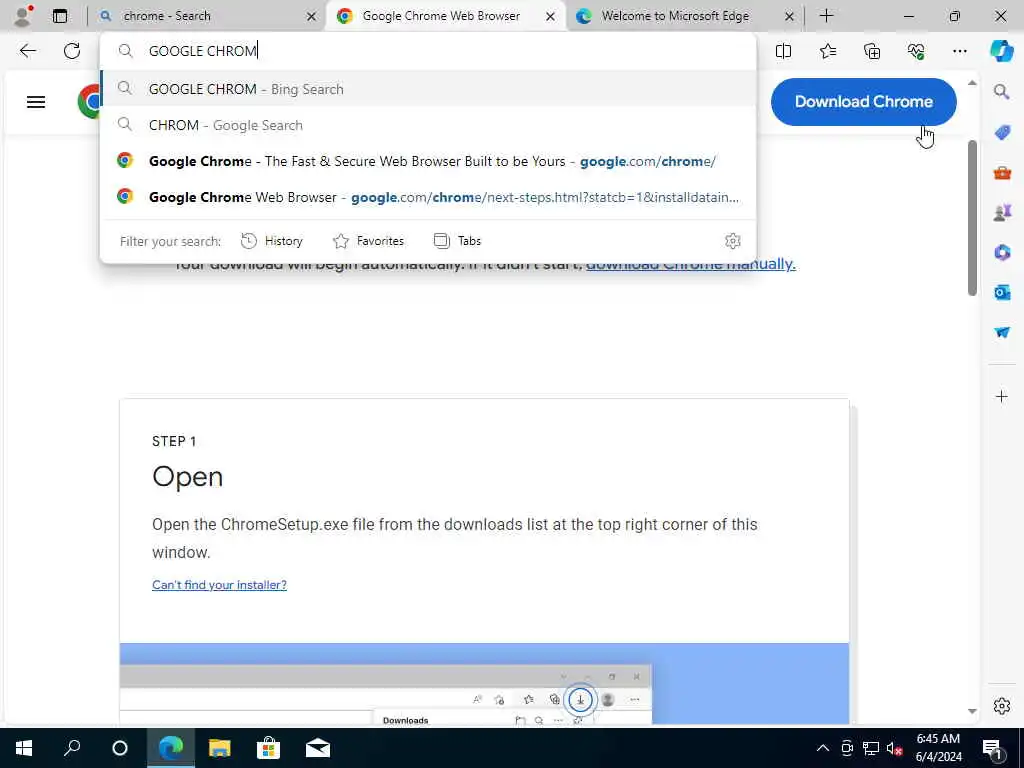Viewport: 1024px width, 768px height.
Task: Filter search by Tabs
Action: (457, 241)
